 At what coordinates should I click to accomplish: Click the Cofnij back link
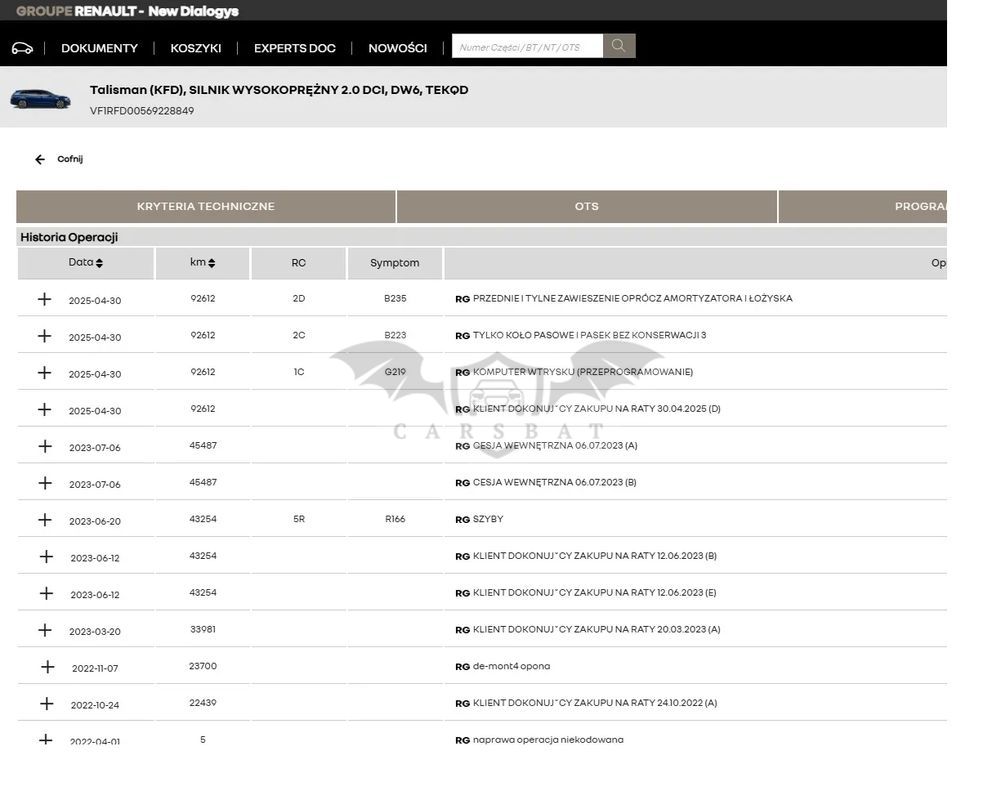pos(70,159)
